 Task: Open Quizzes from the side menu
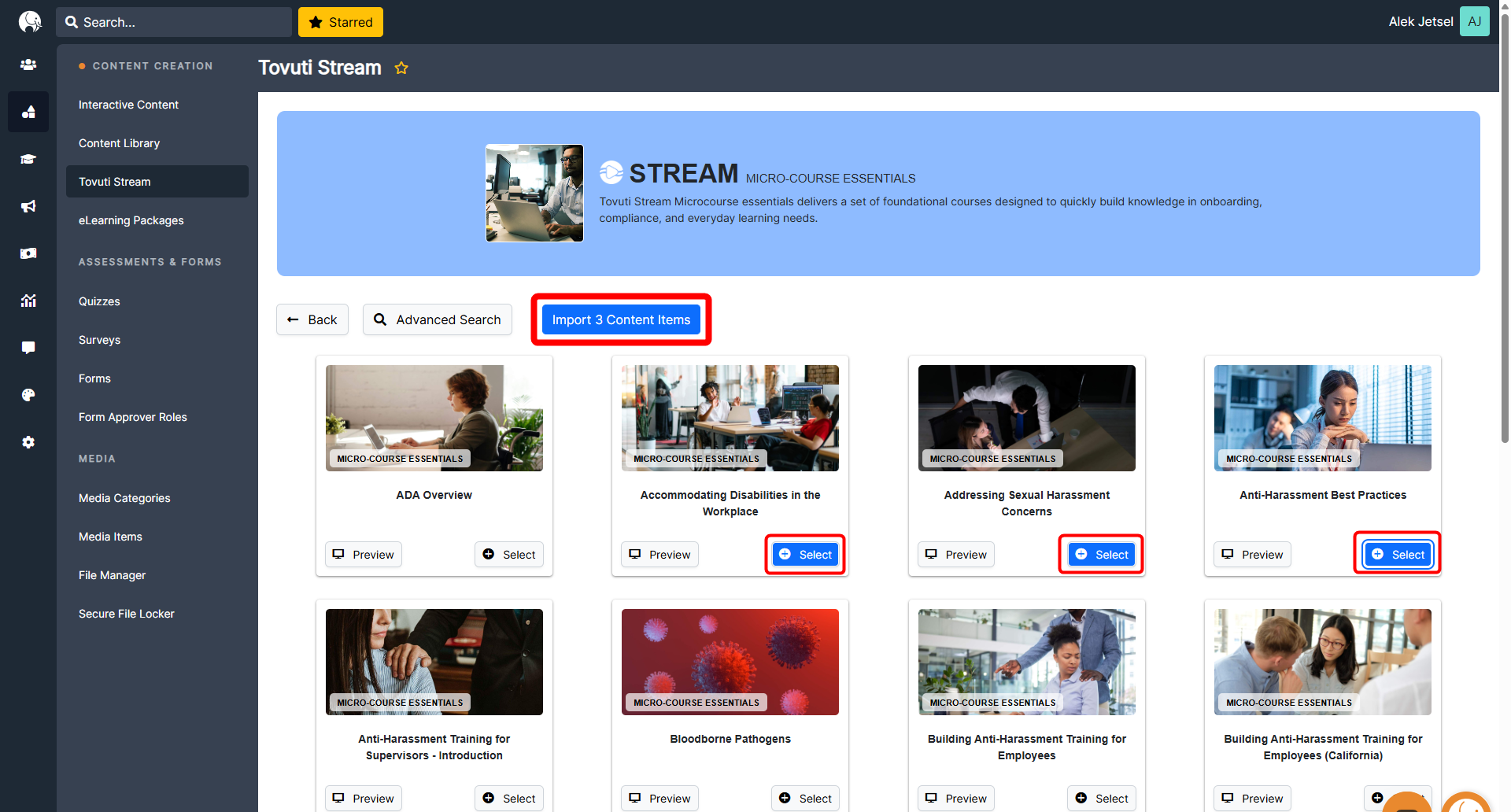[99, 301]
